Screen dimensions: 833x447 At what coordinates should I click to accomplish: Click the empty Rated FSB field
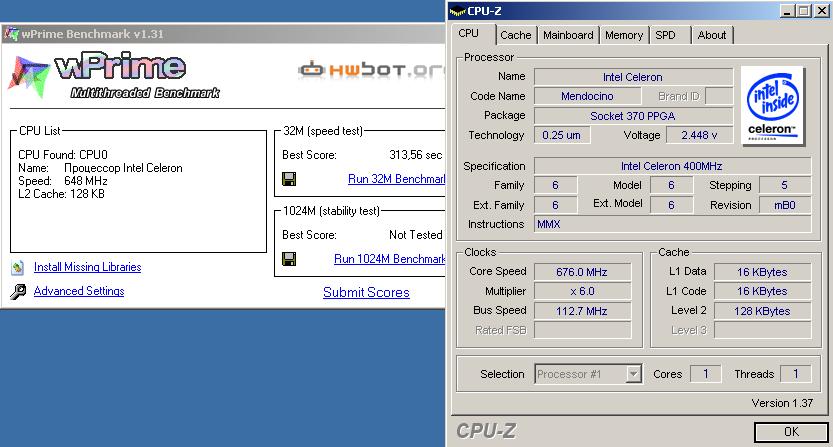(582, 330)
